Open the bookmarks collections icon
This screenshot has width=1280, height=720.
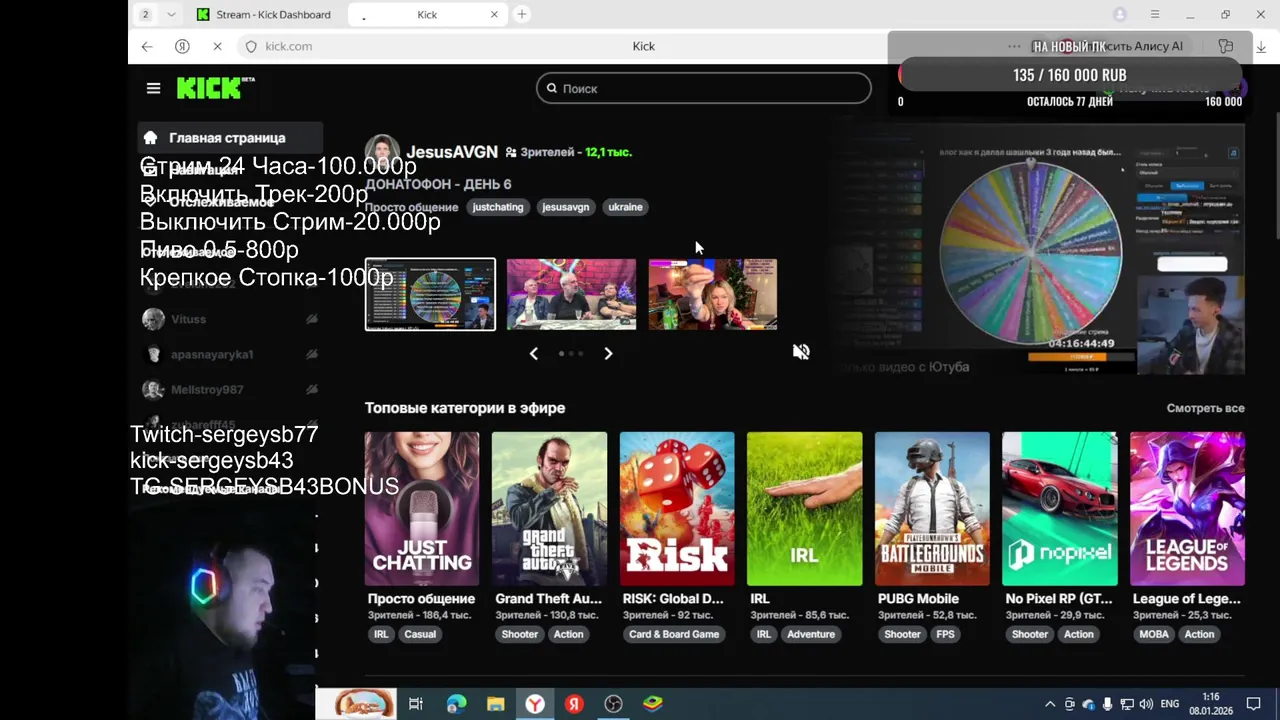[1226, 46]
